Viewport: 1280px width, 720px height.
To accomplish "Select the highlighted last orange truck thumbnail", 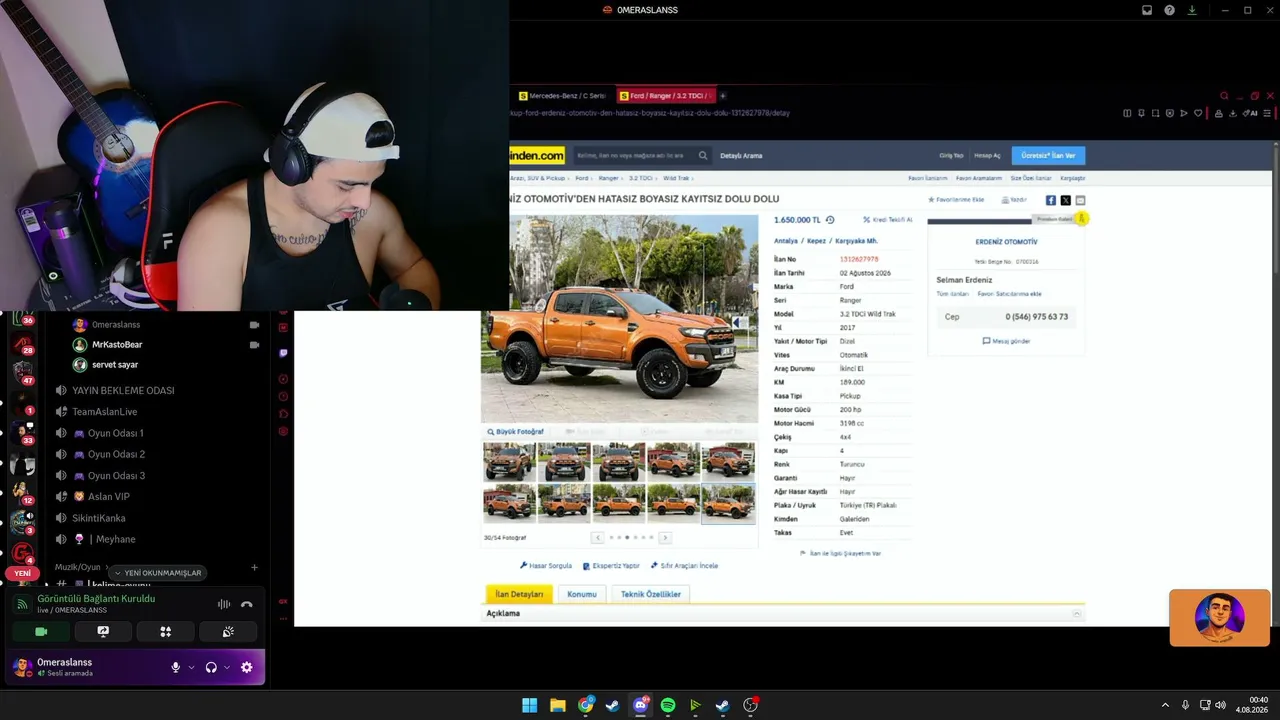I will pyautogui.click(x=728, y=504).
